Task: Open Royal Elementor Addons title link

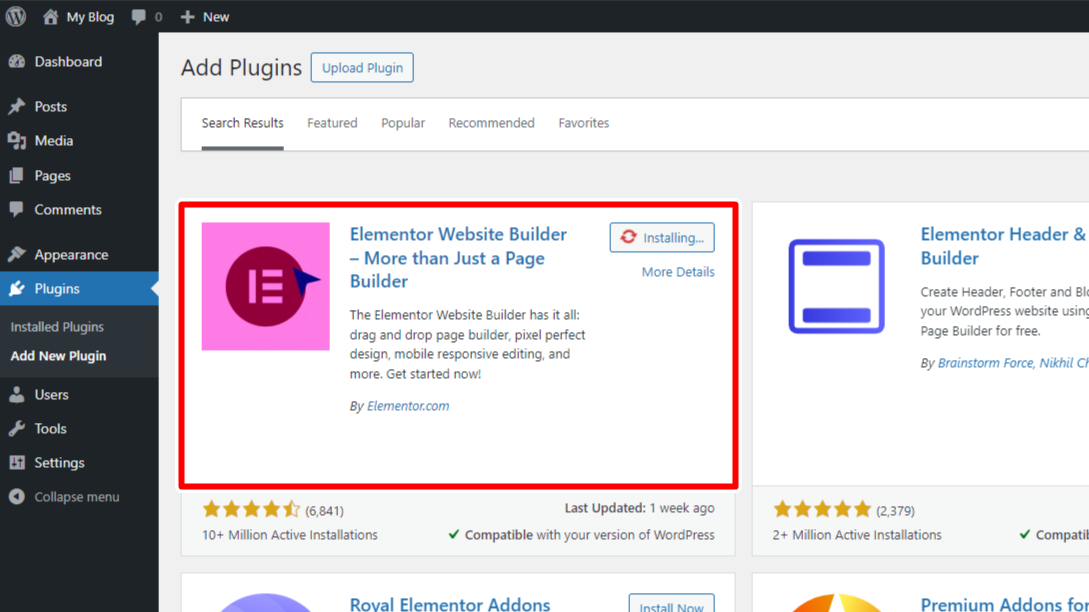Action: (449, 604)
